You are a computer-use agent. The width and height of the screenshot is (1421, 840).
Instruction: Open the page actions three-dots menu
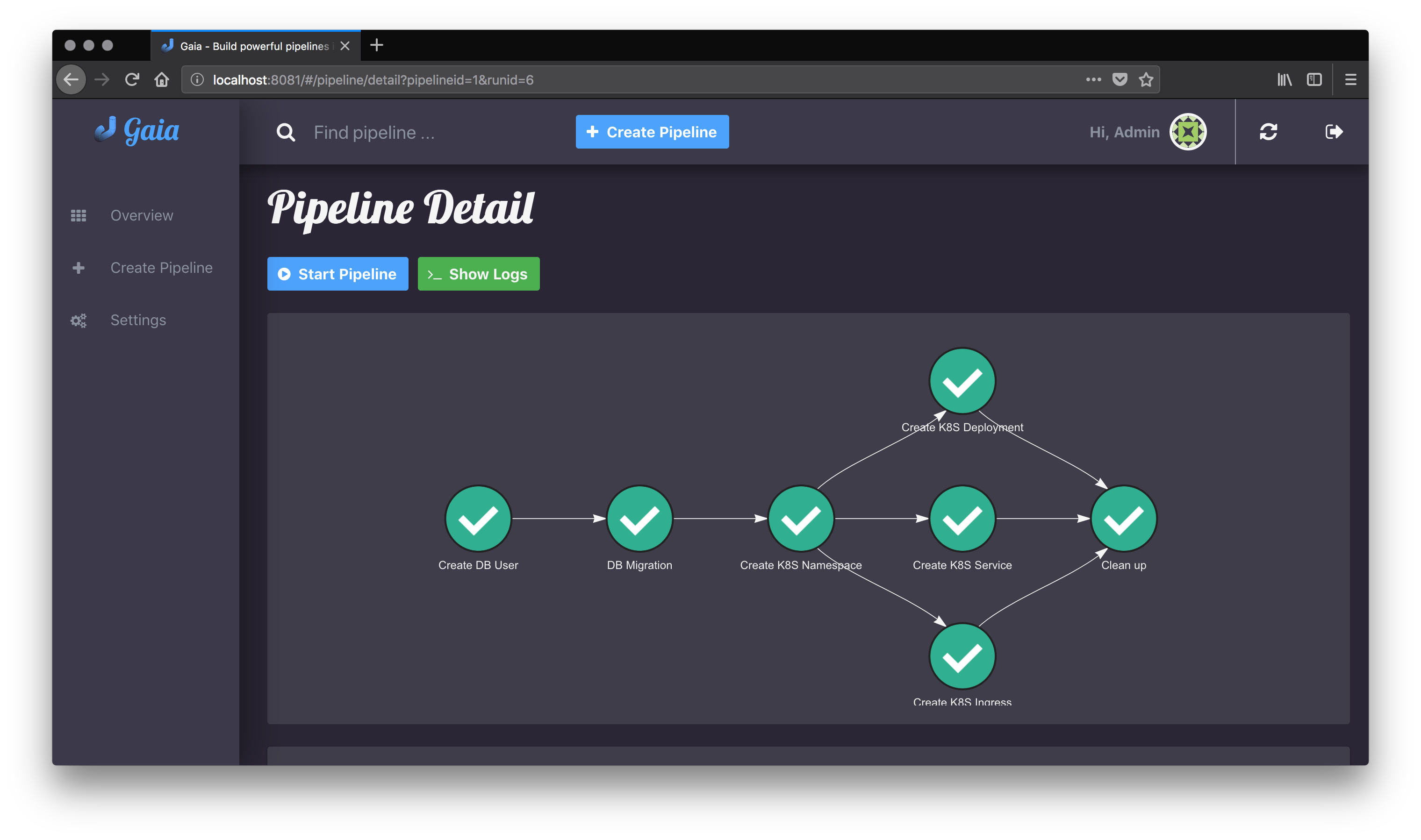[x=1093, y=80]
